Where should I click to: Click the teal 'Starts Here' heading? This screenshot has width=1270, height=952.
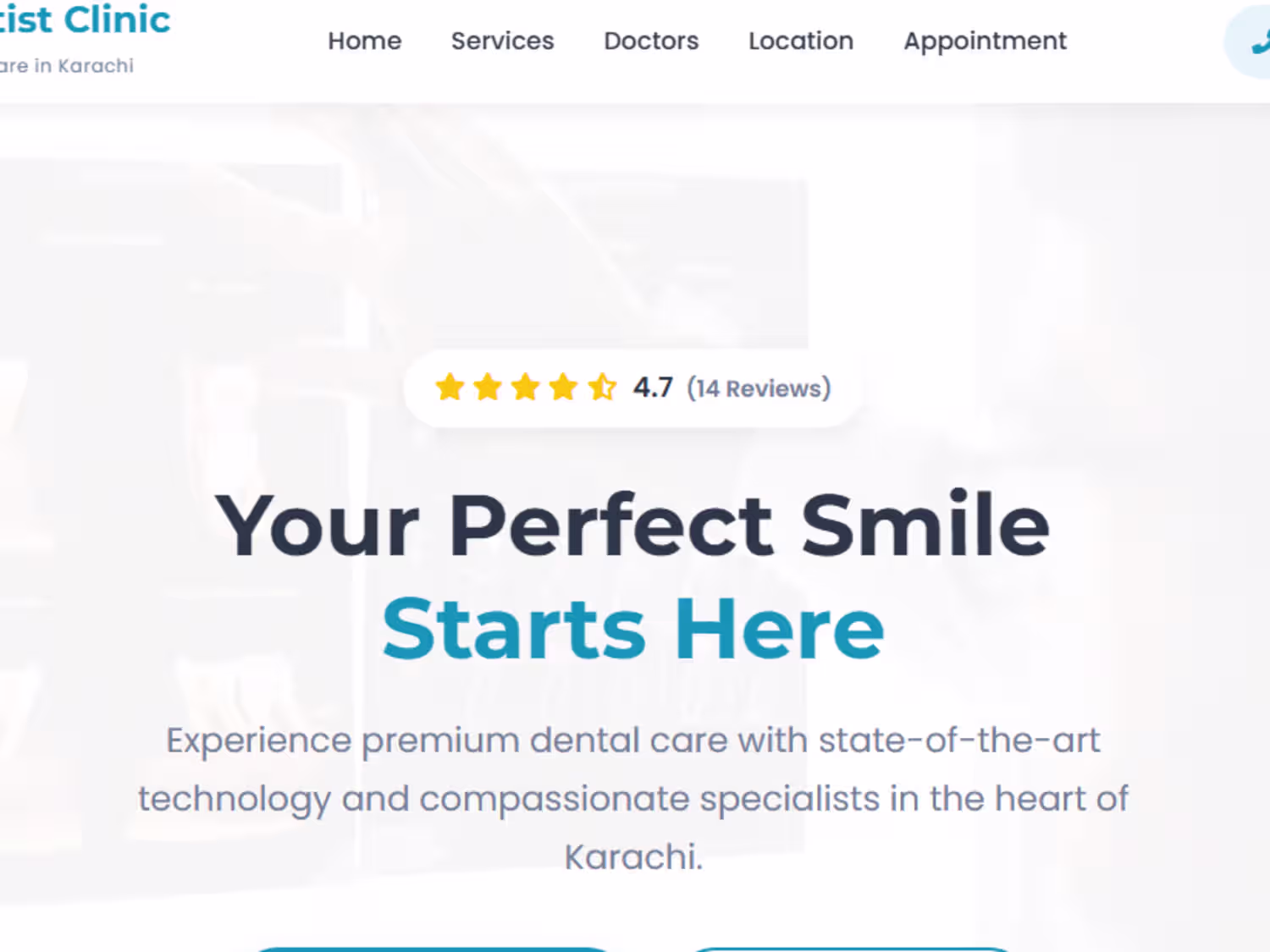[x=633, y=629]
